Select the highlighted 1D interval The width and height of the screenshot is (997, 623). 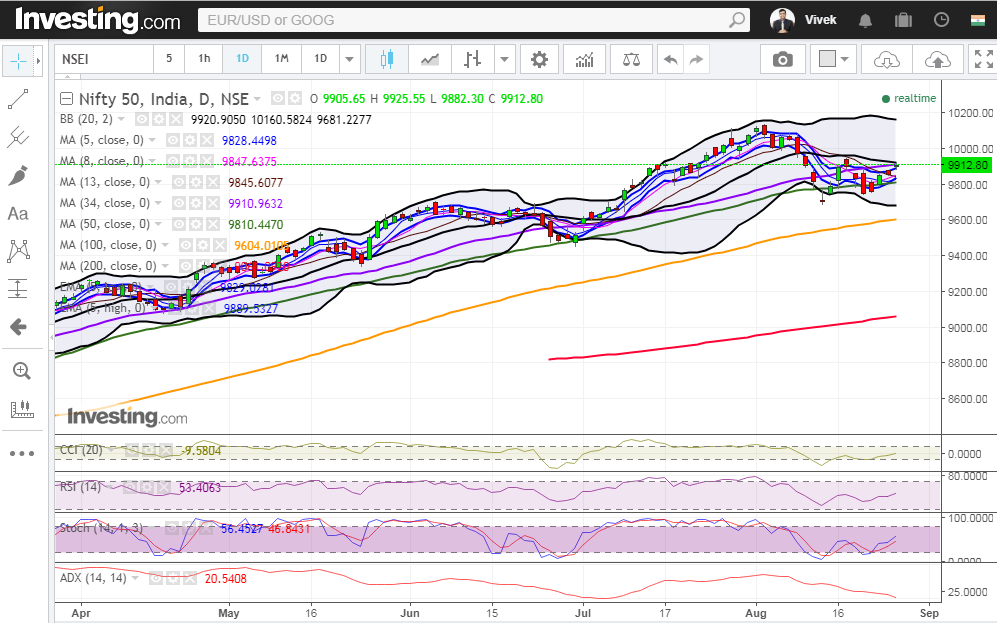point(242,58)
